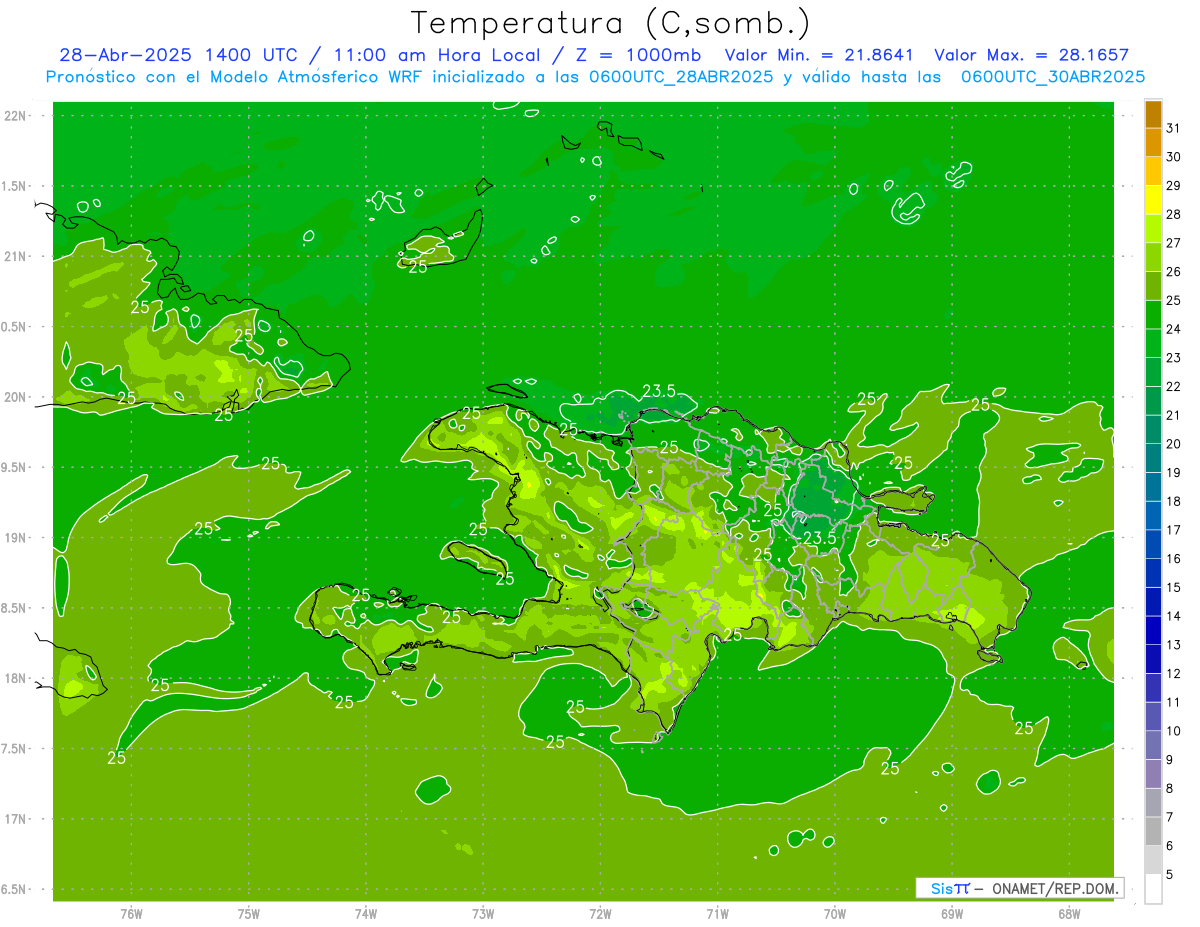This screenshot has width=1200, height=927.
Task: Click the '70W' longitude axis label
Action: coord(835,914)
